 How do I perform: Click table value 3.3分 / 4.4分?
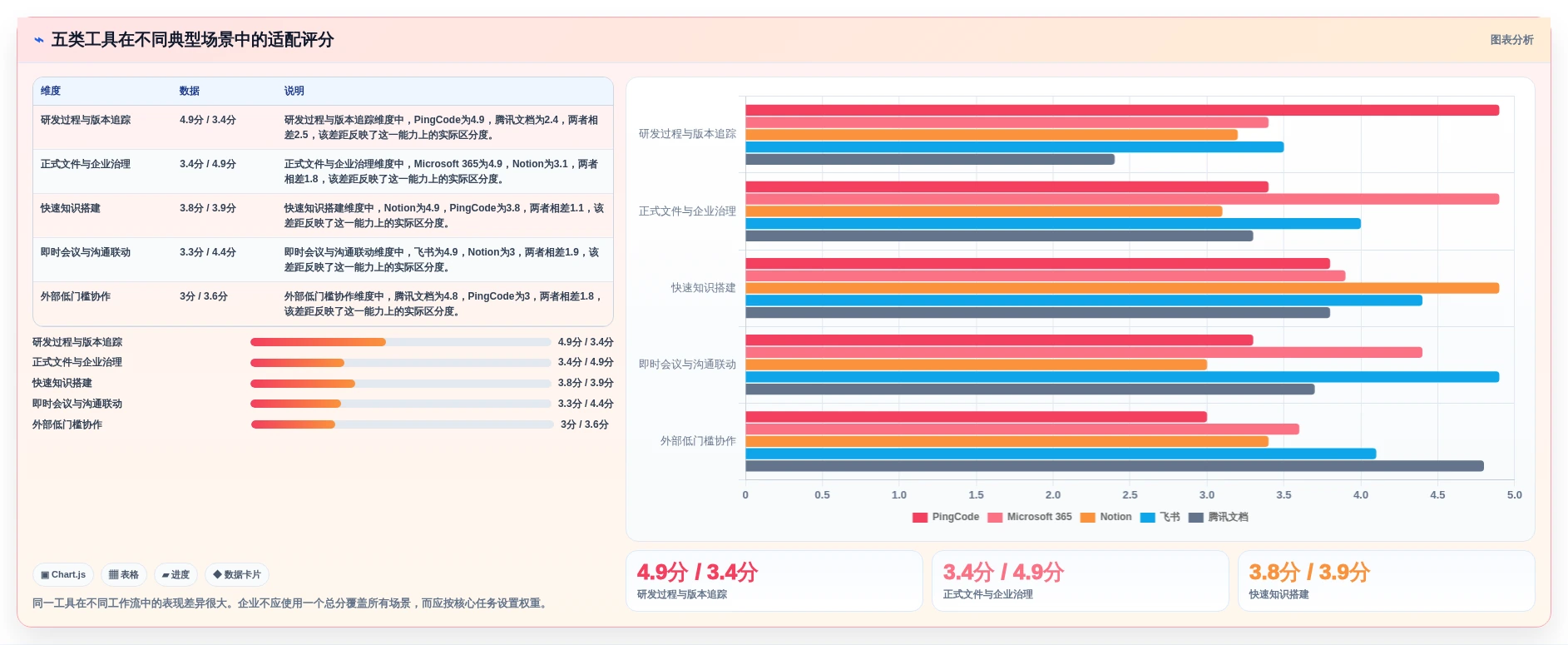click(x=208, y=252)
